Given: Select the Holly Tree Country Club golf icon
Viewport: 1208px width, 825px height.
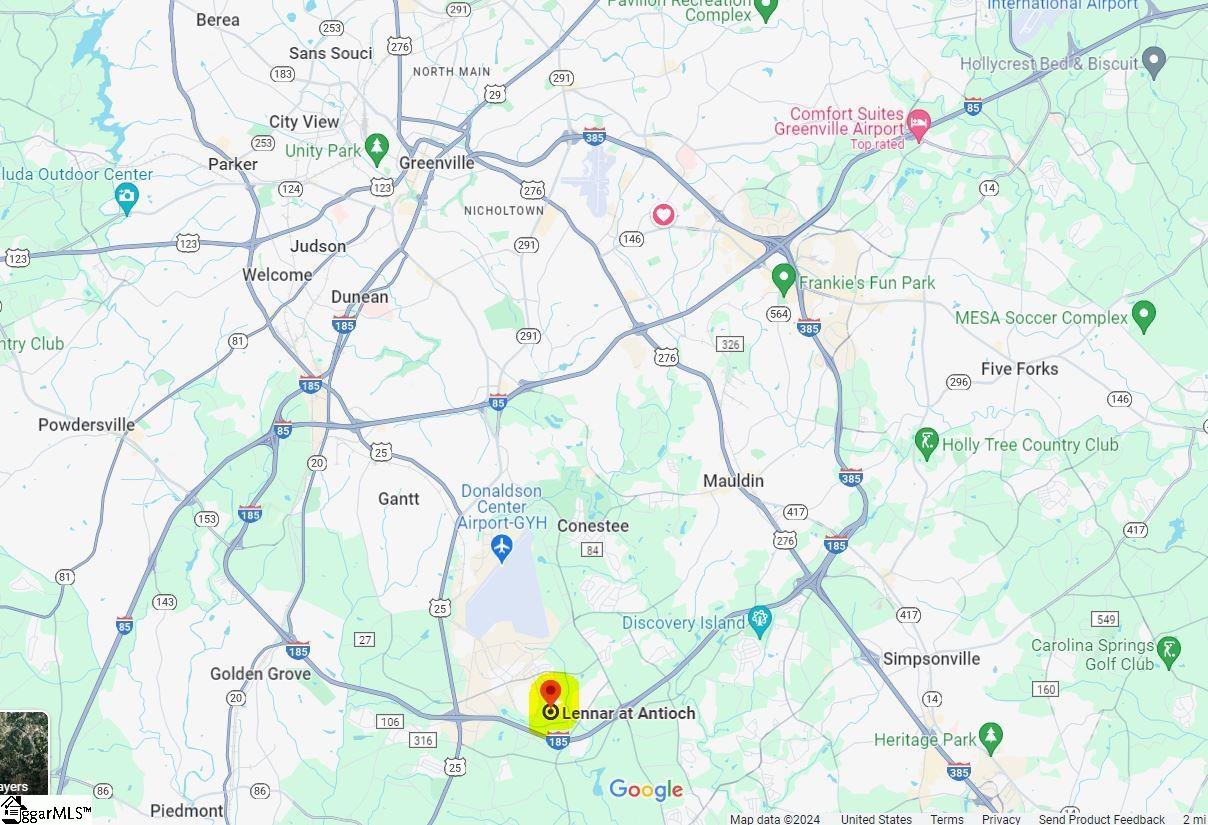Looking at the screenshot, I should pyautogui.click(x=926, y=443).
